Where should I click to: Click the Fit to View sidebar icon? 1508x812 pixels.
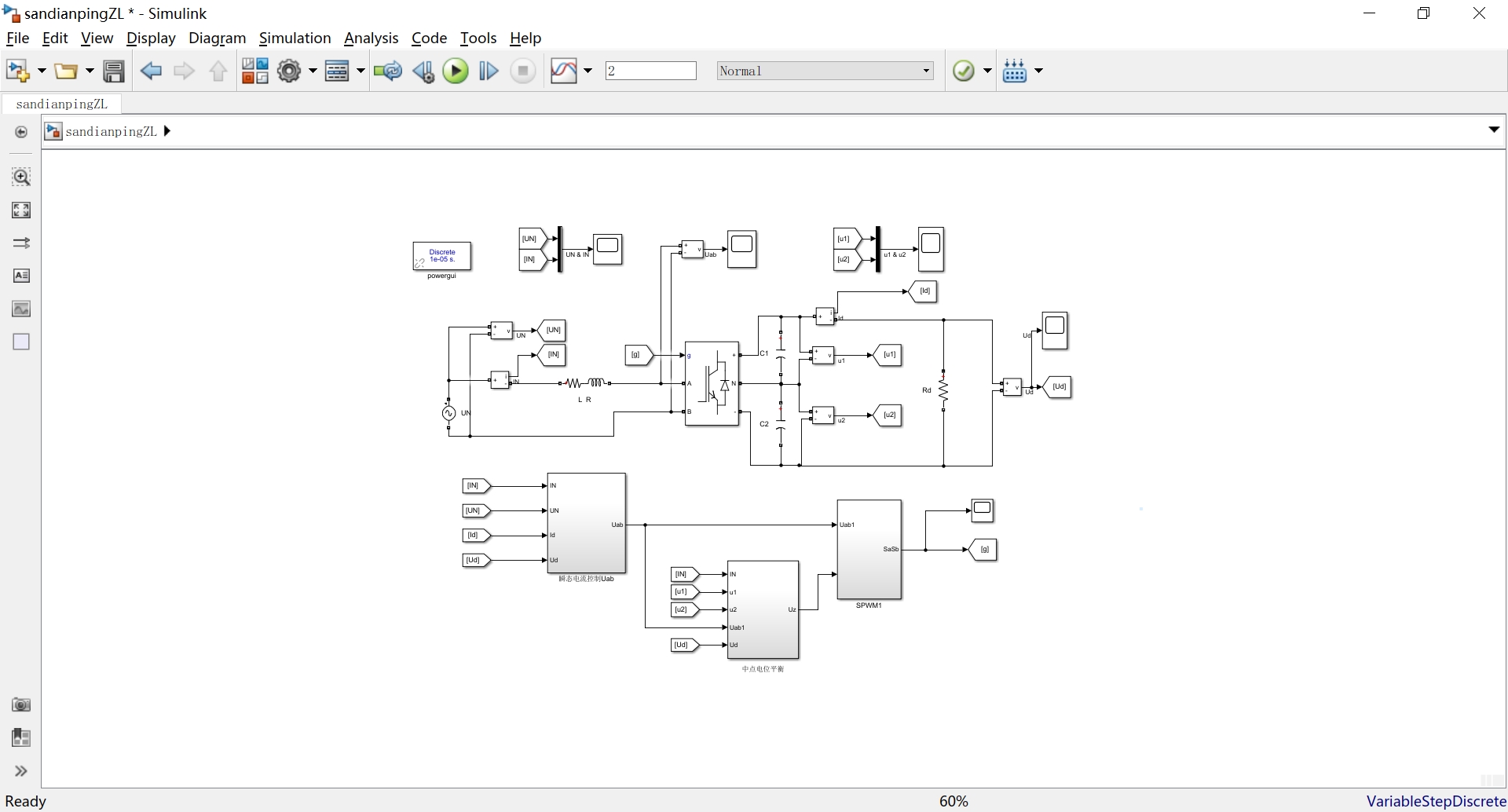click(21, 210)
